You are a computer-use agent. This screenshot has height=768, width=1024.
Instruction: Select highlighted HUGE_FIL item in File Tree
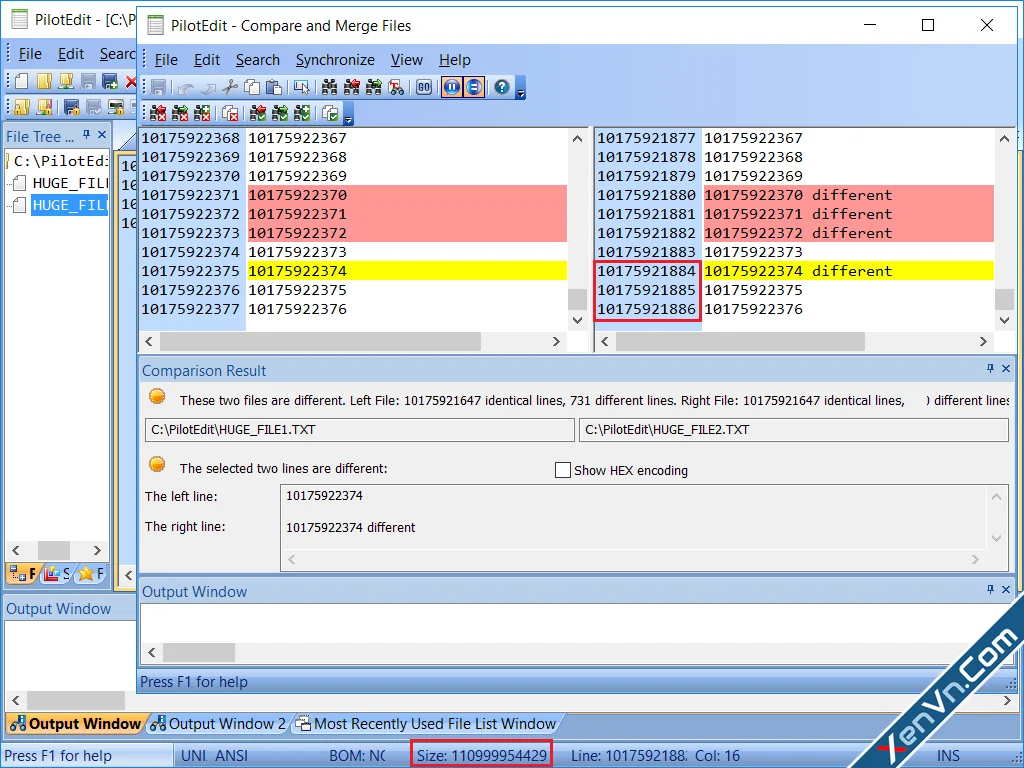click(x=69, y=205)
